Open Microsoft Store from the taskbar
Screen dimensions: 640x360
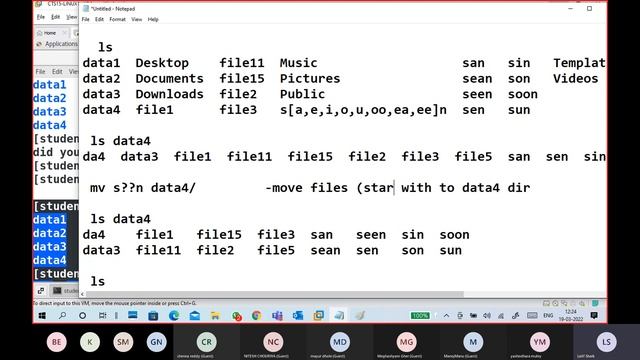point(153,316)
